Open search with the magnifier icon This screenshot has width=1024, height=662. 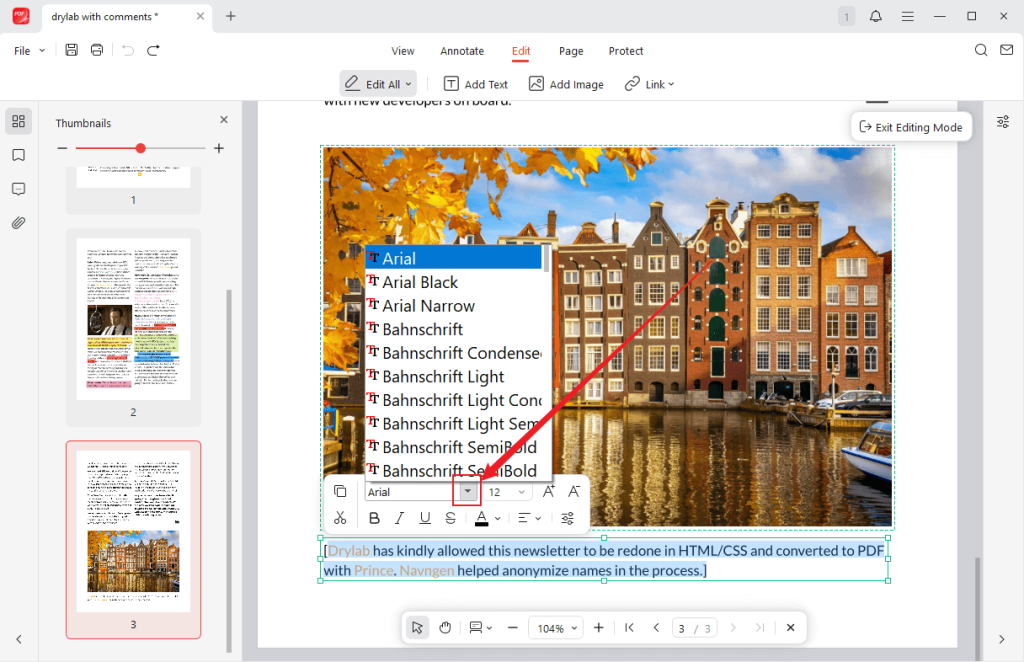[979, 49]
